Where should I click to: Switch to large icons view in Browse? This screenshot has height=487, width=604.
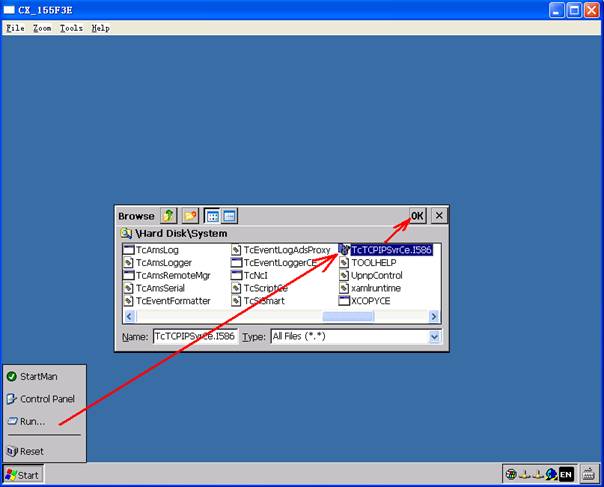pos(213,215)
